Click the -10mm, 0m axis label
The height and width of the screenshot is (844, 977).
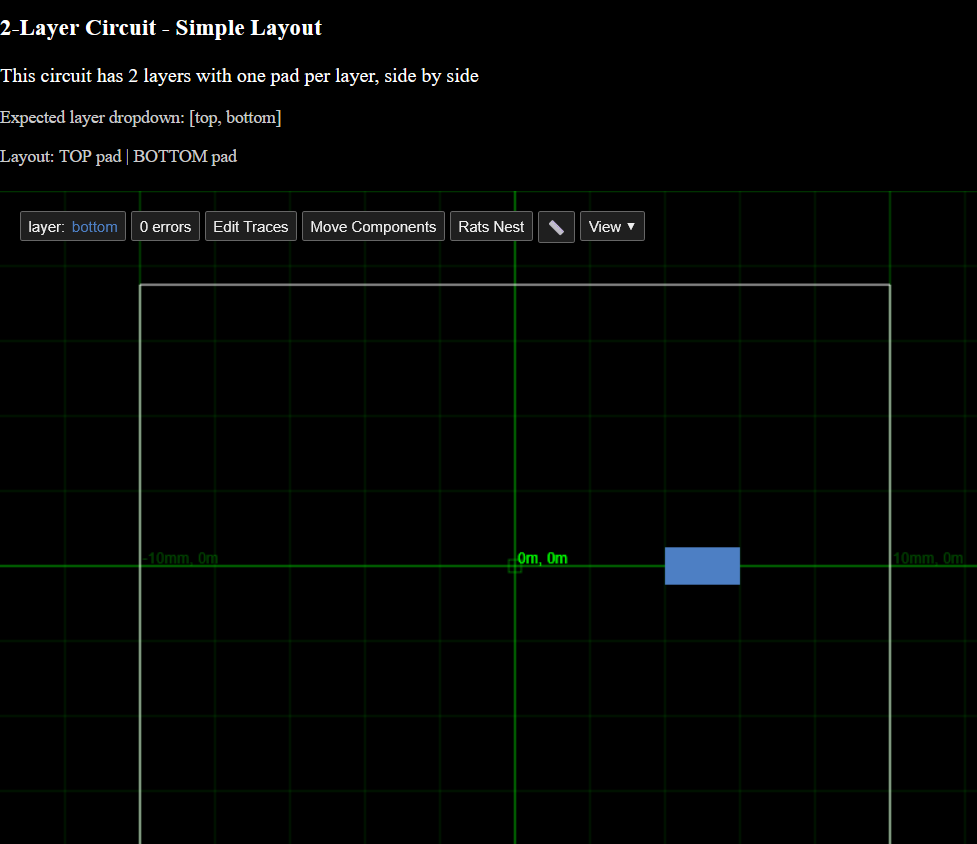pyautogui.click(x=180, y=558)
